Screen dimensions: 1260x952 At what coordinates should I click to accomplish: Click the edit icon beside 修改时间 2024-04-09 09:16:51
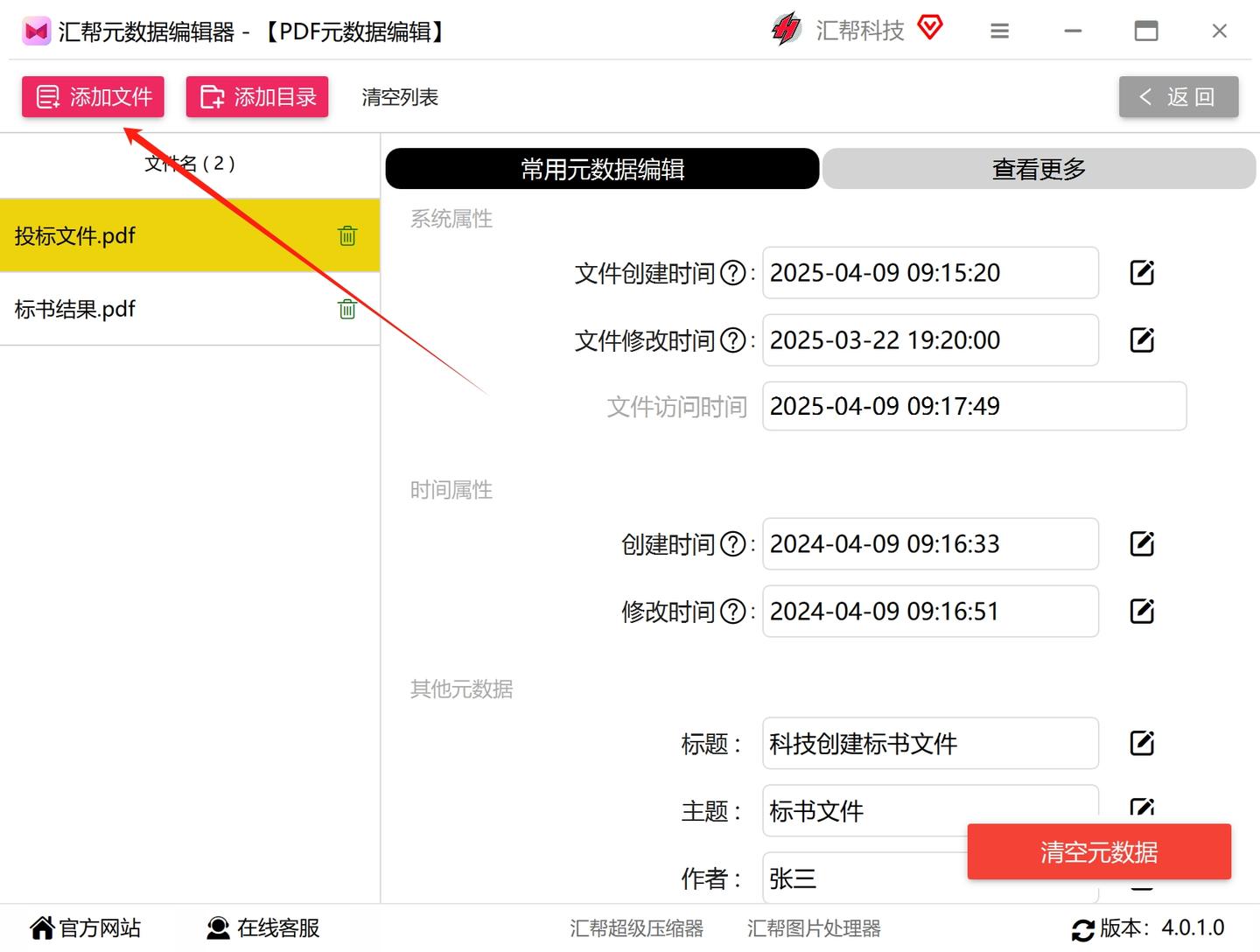(1142, 612)
